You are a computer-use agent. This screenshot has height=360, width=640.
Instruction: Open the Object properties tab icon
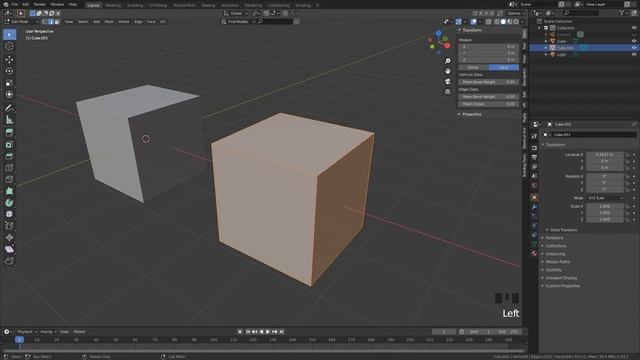click(534, 198)
